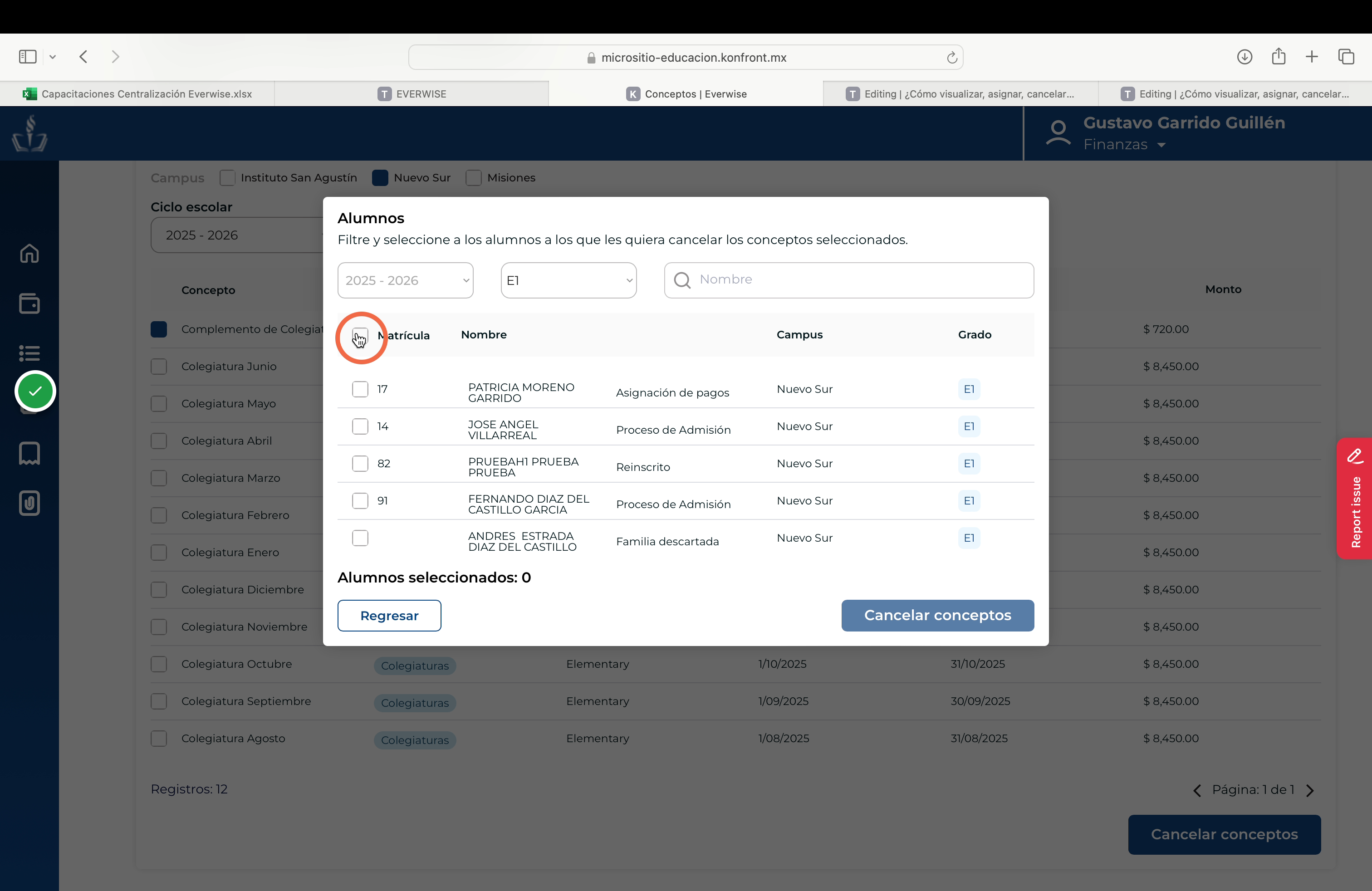Check student ANDRES ESTRADA DIAZ DEL CASTILLO
The image size is (1372, 891).
(360, 538)
